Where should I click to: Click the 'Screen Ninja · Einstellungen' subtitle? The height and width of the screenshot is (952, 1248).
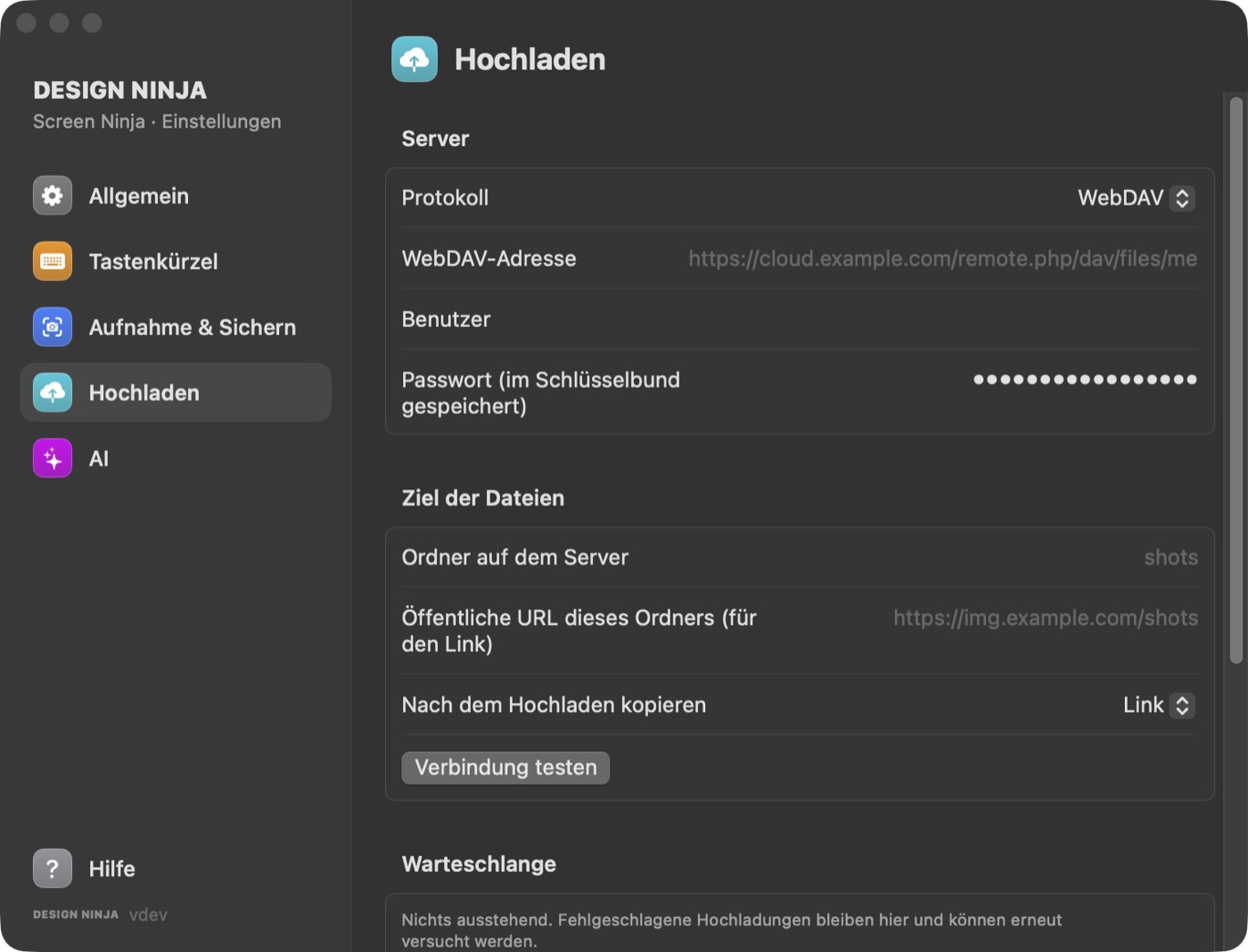point(157,121)
